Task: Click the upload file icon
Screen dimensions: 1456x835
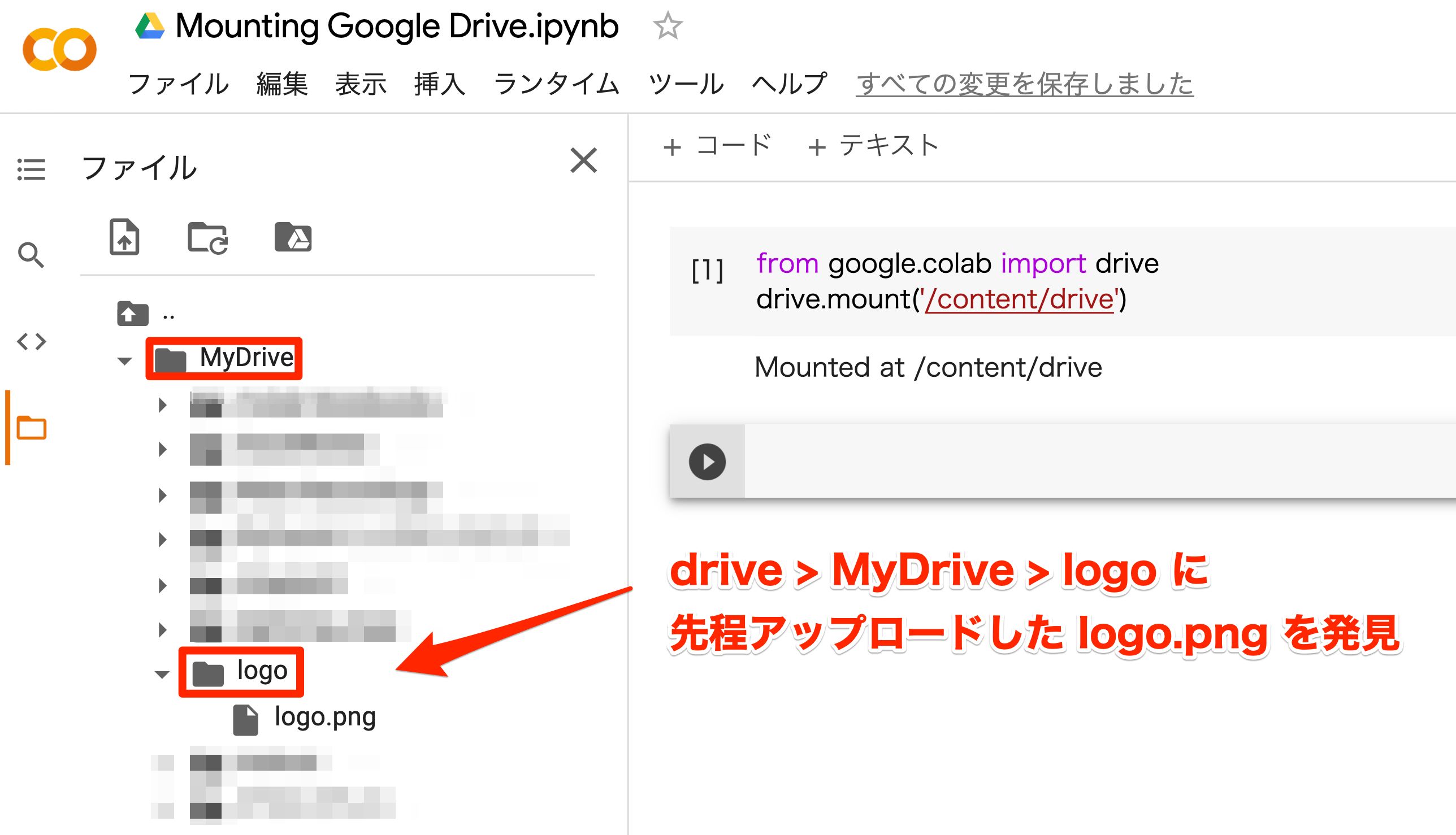Action: coord(124,236)
